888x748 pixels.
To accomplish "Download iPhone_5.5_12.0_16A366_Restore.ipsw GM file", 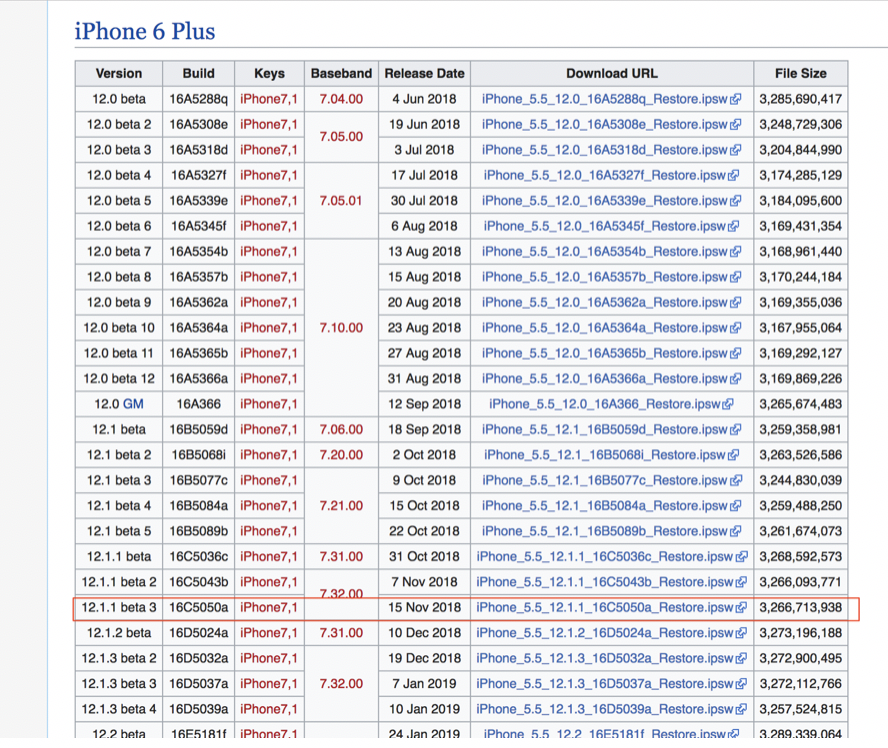I will click(x=611, y=404).
